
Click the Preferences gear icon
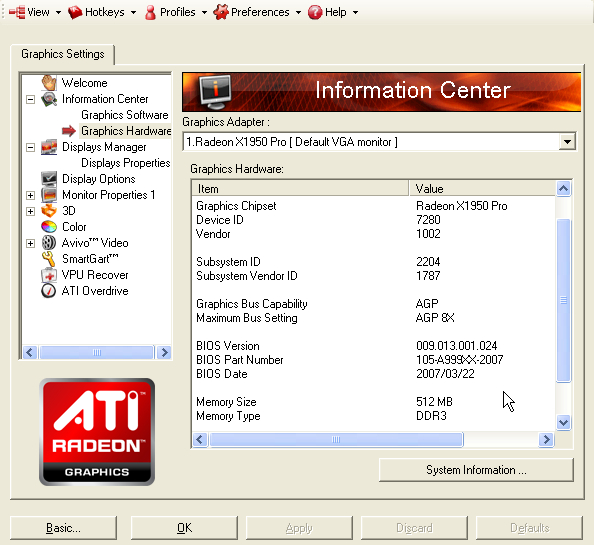pos(221,12)
